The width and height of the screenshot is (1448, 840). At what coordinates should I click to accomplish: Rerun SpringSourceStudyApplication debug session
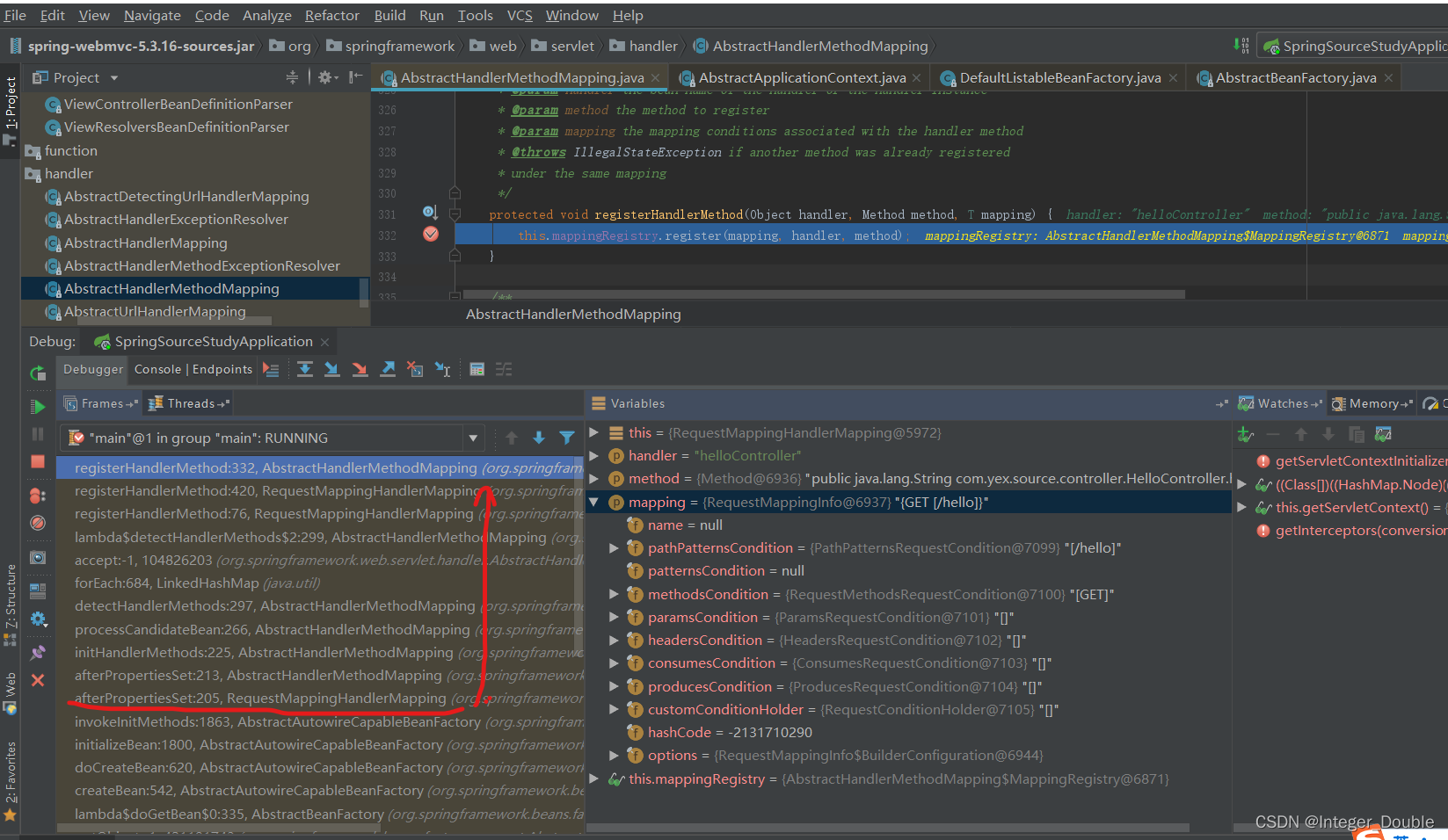click(x=38, y=373)
